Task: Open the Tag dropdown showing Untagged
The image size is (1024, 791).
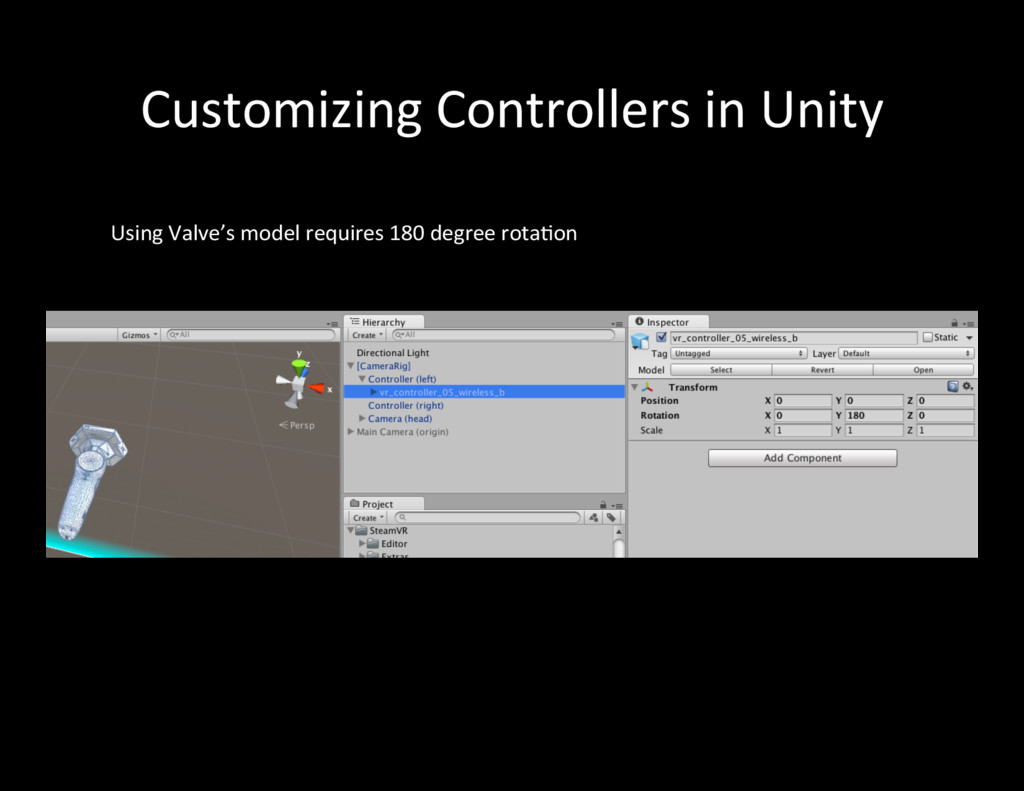Action: click(738, 353)
